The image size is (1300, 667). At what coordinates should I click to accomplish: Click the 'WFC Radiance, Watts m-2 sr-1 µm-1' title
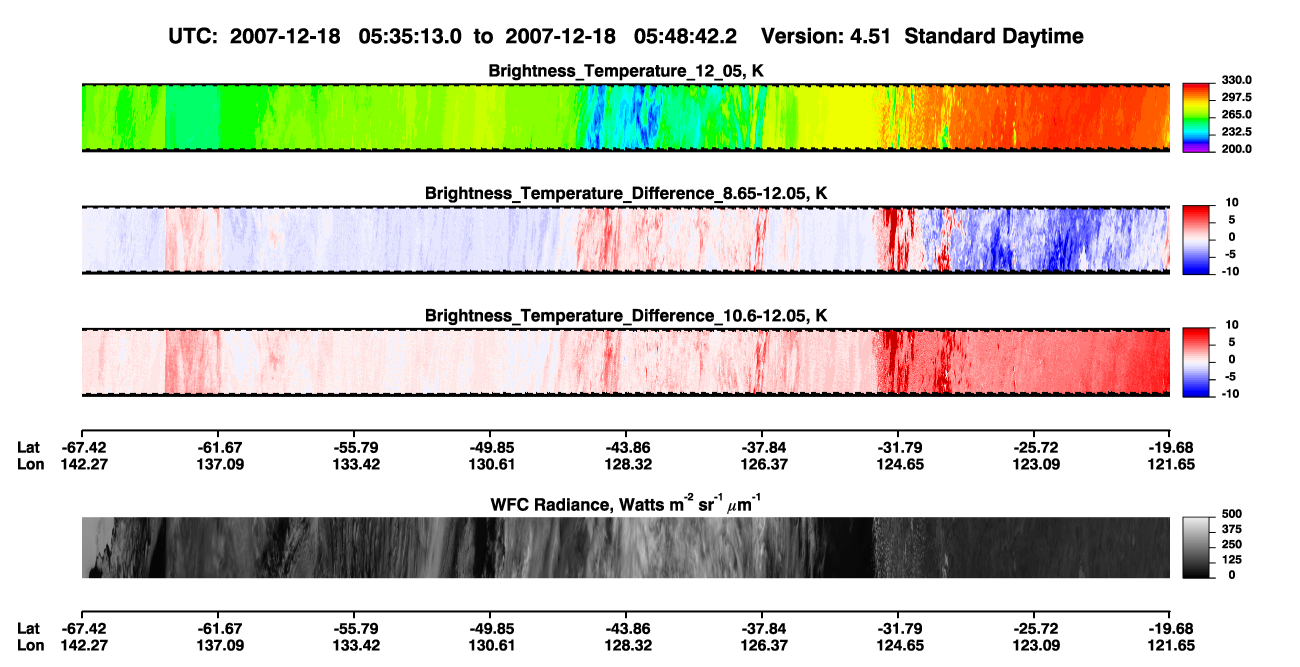click(626, 503)
